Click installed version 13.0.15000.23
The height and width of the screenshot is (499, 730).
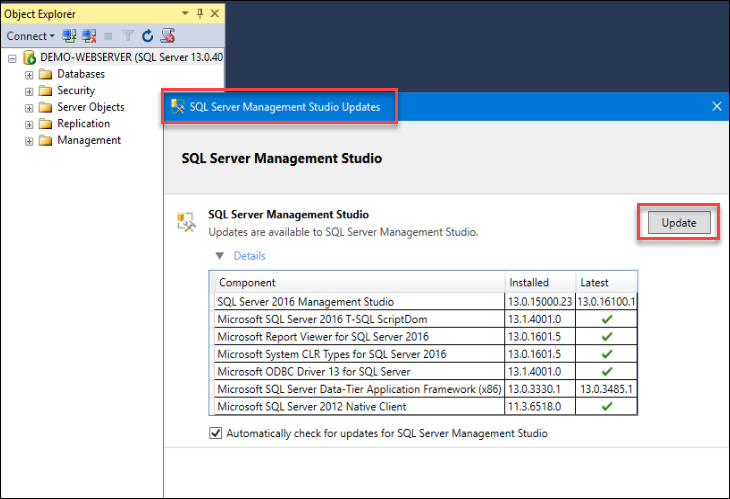540,302
